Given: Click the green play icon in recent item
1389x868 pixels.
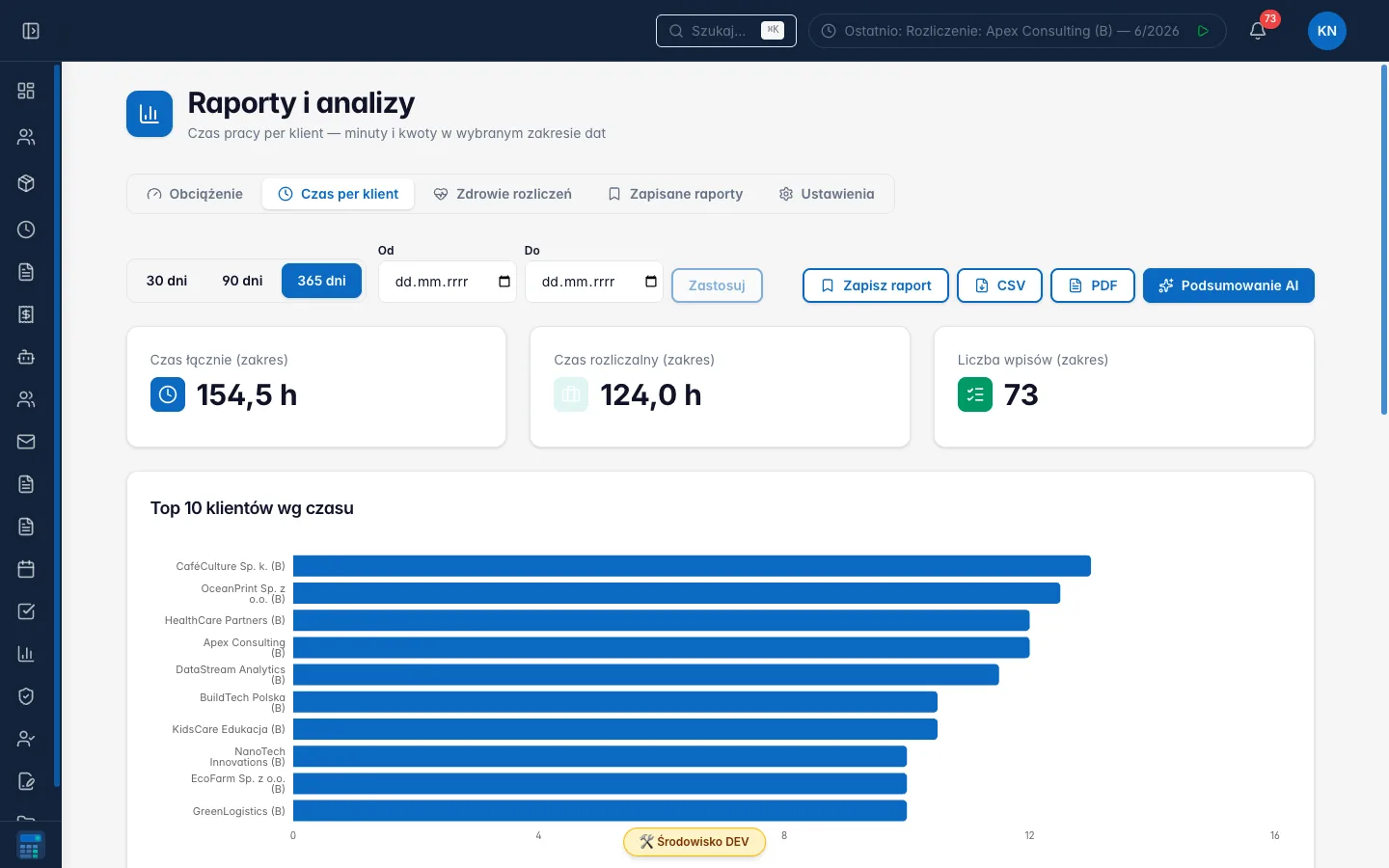Looking at the screenshot, I should pos(1203,31).
